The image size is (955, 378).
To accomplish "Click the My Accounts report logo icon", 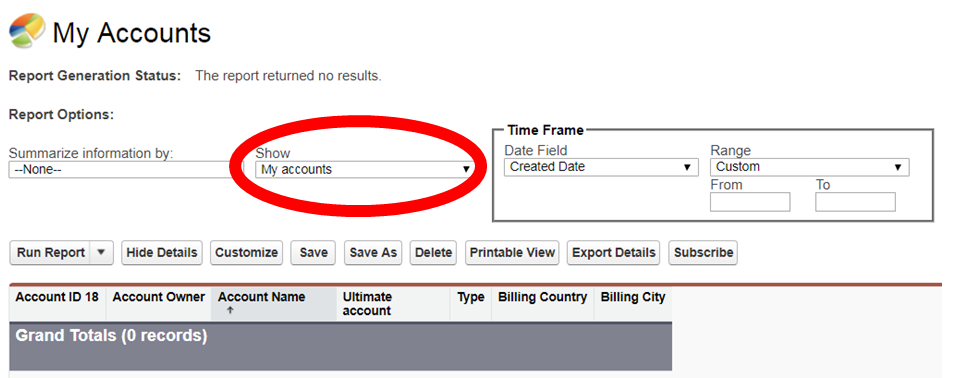I will (27, 30).
